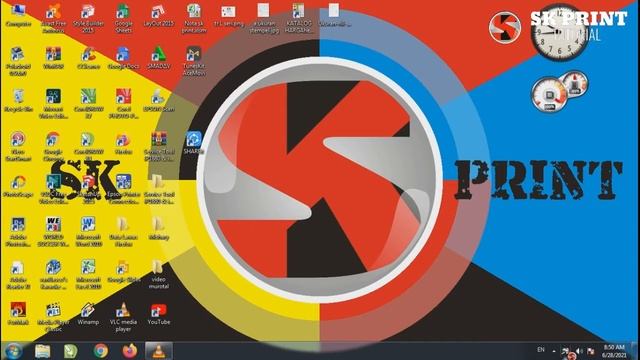Launch the Winamp shortcut

coord(88,314)
